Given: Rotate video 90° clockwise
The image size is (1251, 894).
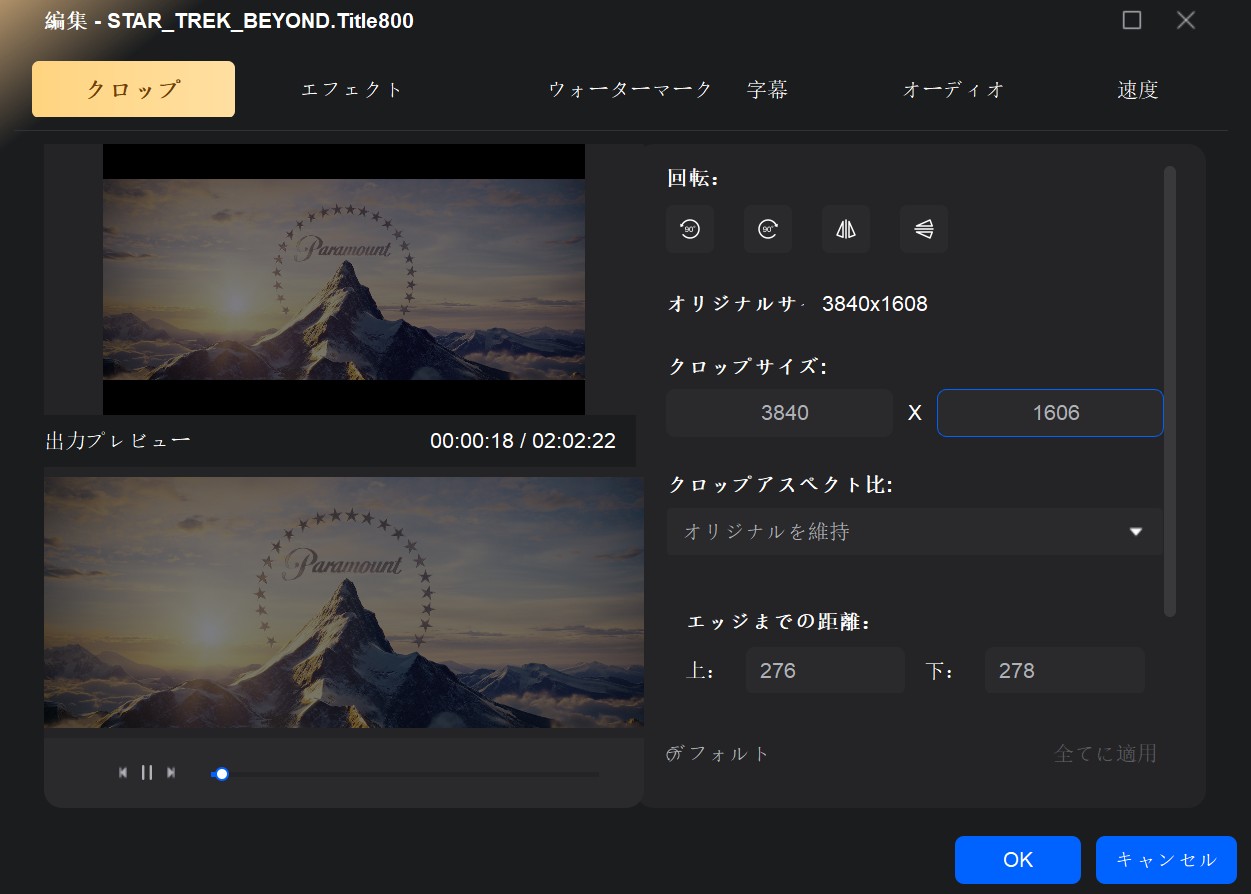Looking at the screenshot, I should 768,229.
